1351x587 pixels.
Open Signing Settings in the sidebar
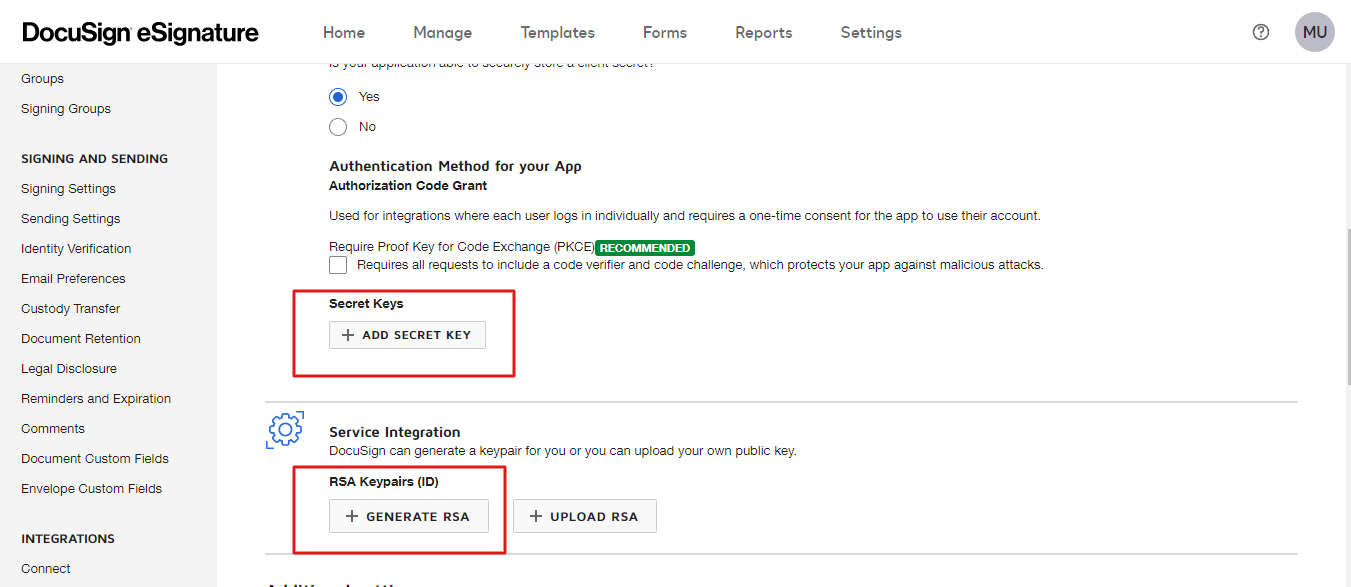coord(68,189)
